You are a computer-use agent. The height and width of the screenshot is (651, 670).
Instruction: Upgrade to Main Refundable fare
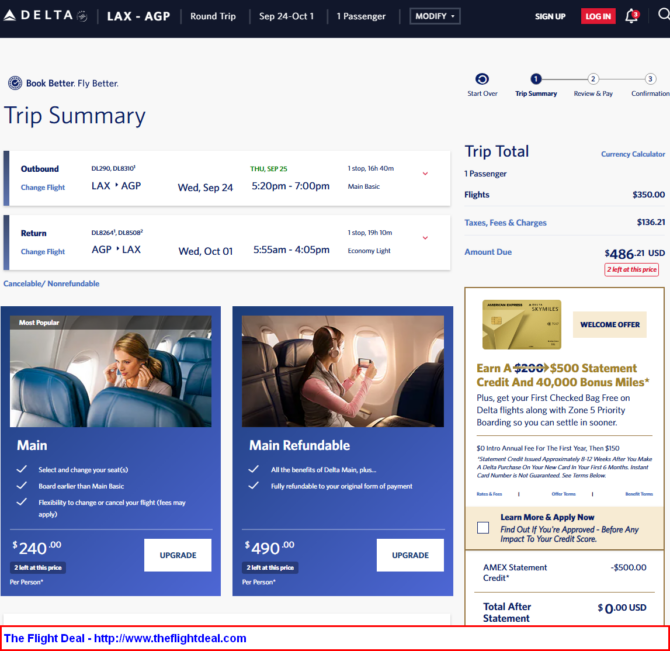click(409, 555)
